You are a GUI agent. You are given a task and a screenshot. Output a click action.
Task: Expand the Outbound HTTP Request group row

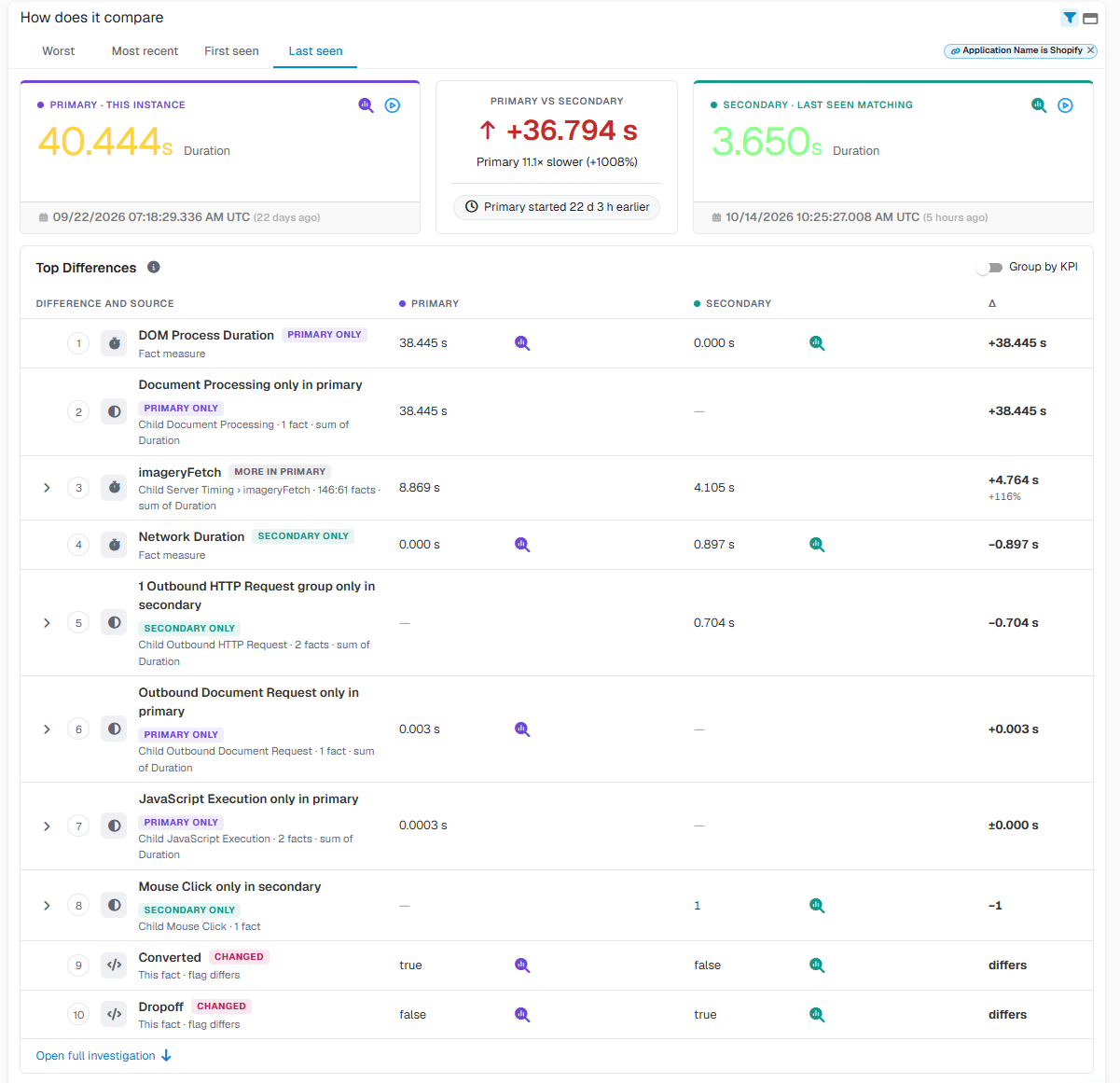click(x=47, y=623)
